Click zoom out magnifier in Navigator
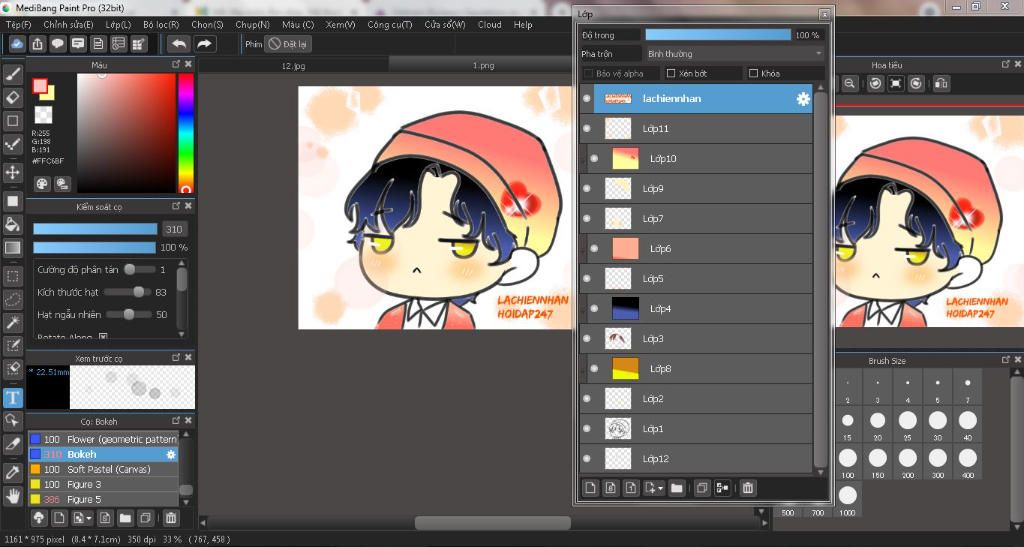Viewport: 1024px width, 547px height. coord(850,84)
